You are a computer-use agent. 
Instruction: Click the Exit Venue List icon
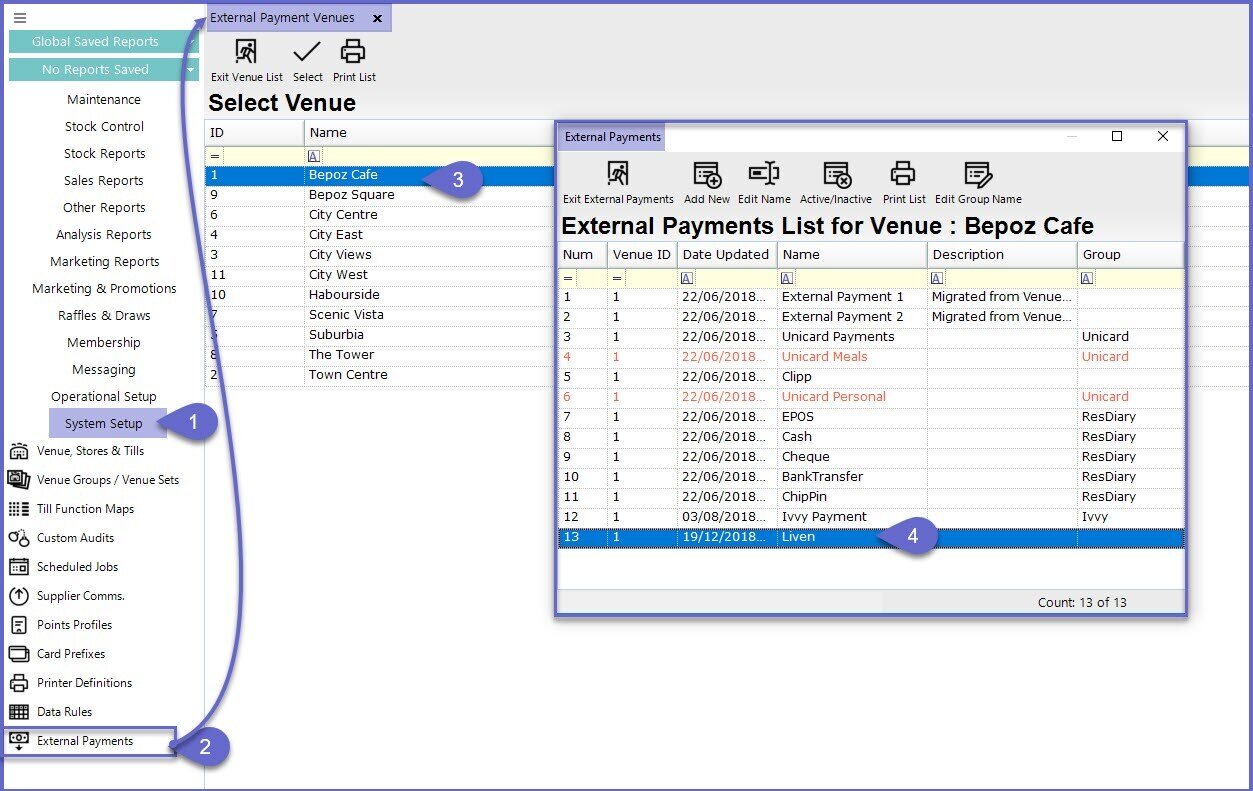(246, 53)
